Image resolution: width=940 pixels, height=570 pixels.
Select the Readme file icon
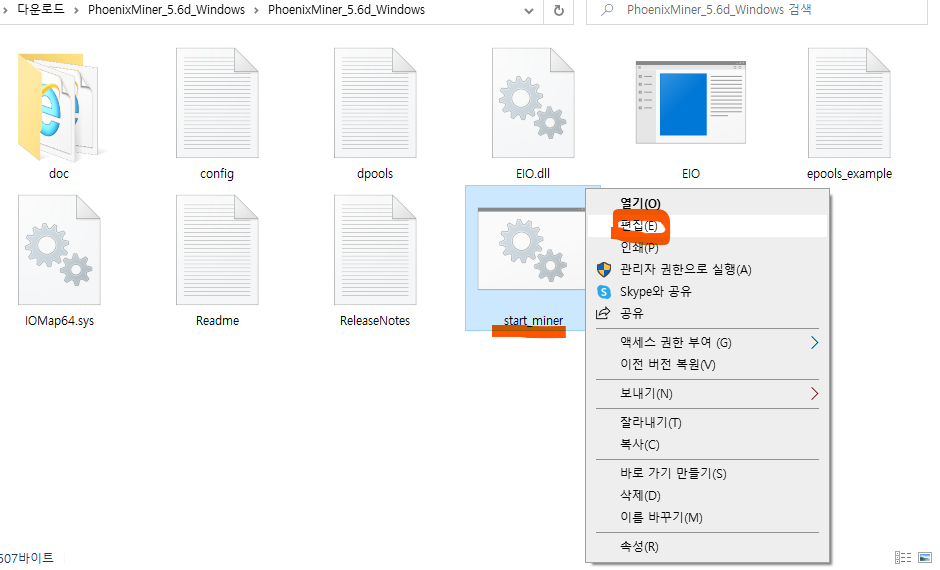217,250
